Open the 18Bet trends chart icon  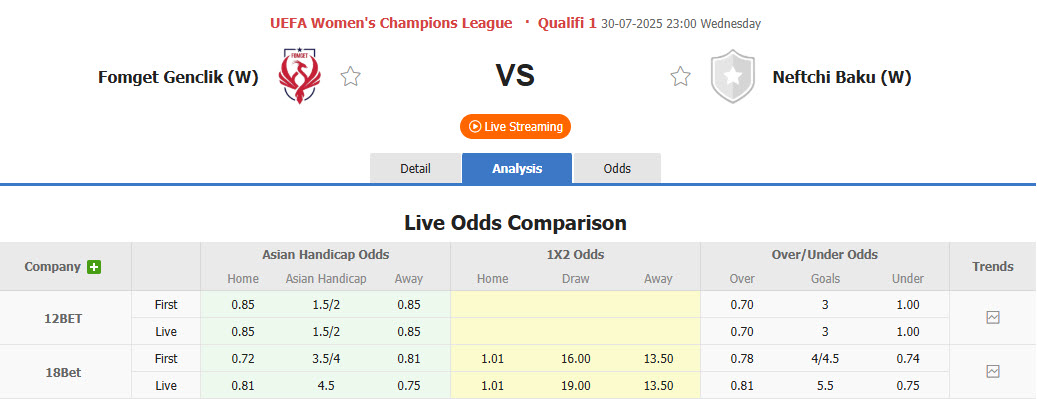[x=993, y=371]
